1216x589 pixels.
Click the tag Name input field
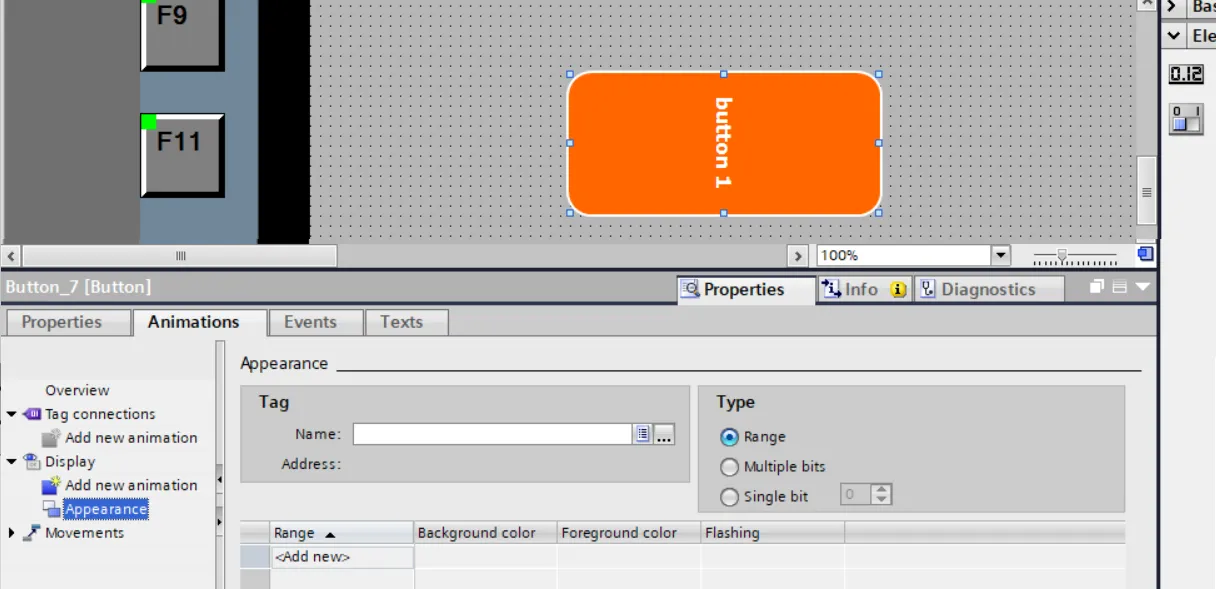coord(492,434)
